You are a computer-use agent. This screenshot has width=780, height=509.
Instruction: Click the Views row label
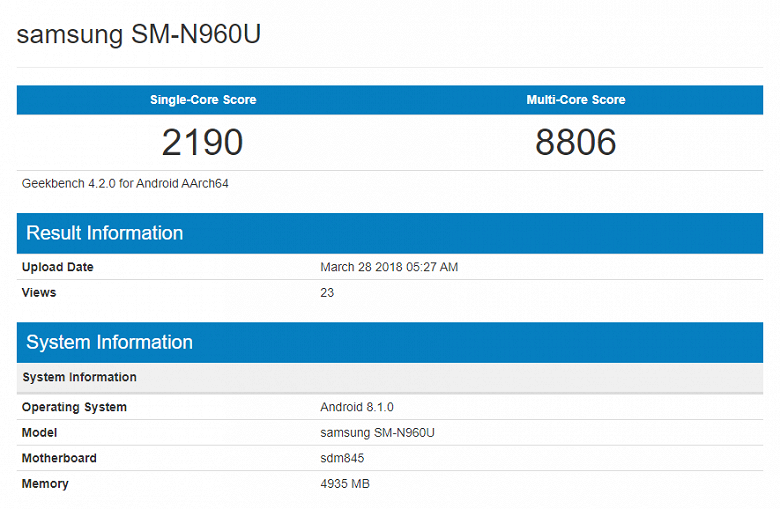(x=39, y=293)
